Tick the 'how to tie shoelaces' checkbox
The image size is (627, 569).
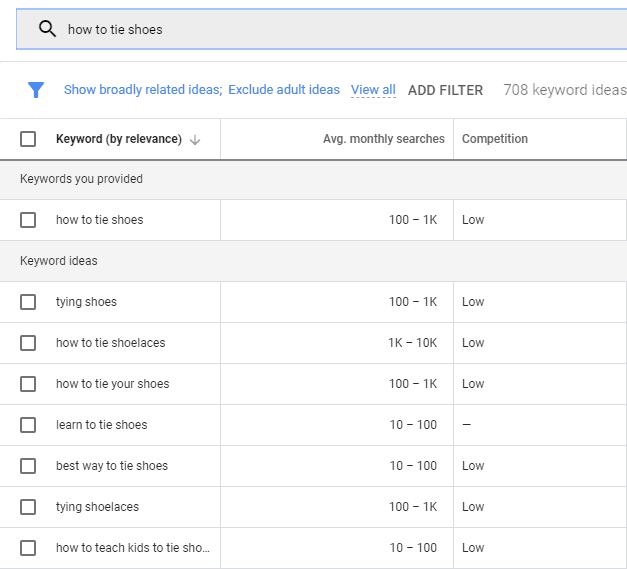pos(28,343)
